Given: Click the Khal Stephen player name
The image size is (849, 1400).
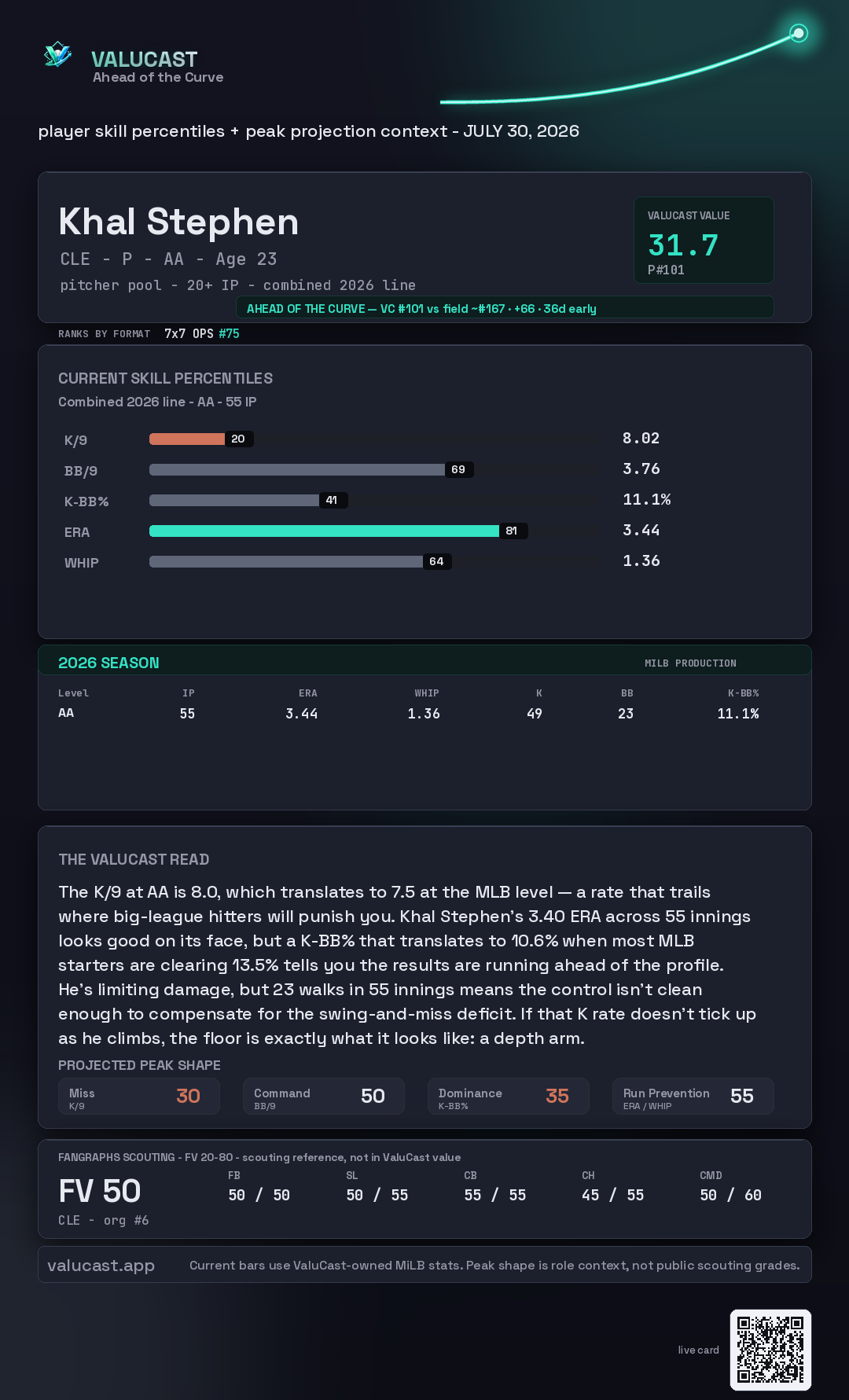Looking at the screenshot, I should [x=178, y=222].
